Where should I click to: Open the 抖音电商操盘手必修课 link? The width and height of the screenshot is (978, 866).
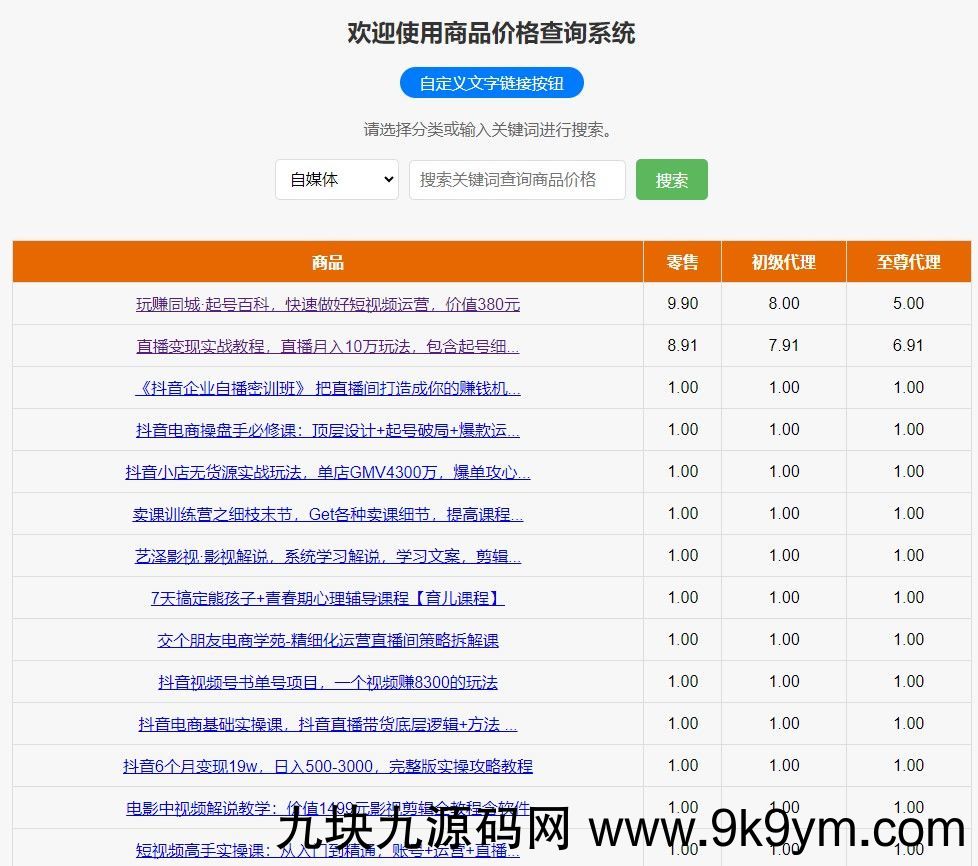tap(328, 430)
